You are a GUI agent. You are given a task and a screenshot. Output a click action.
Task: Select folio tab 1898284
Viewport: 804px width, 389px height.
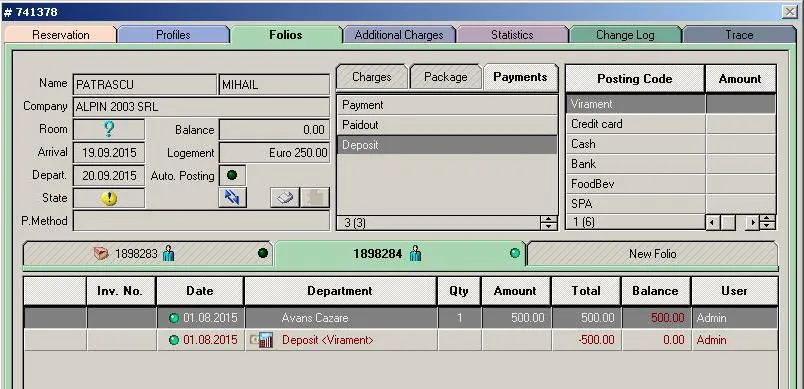tap(400, 253)
